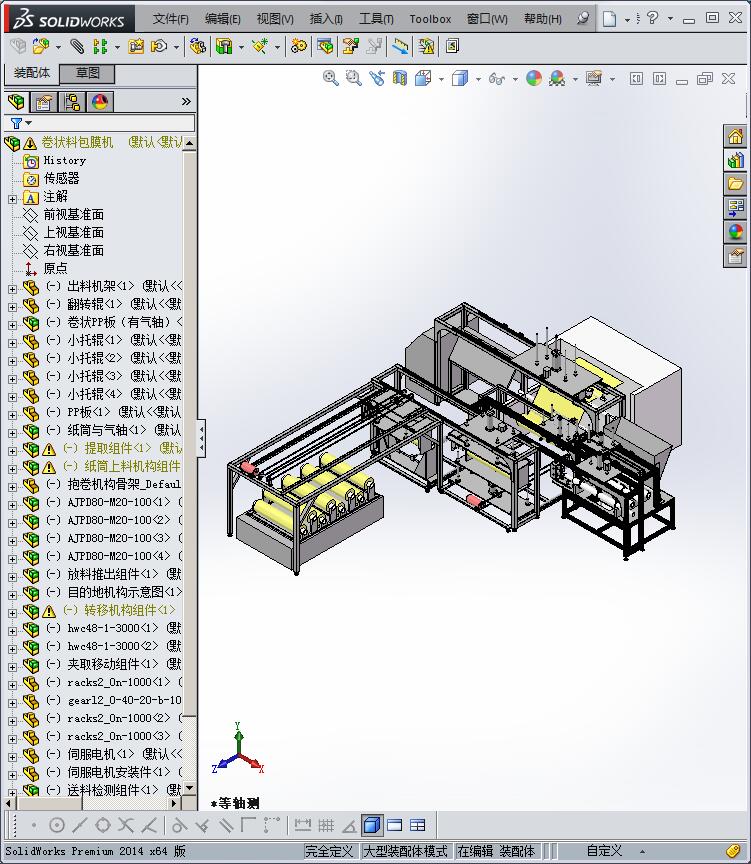The height and width of the screenshot is (864, 751).
Task: Open the DisplayManager color wheel tab
Action: coord(100,102)
